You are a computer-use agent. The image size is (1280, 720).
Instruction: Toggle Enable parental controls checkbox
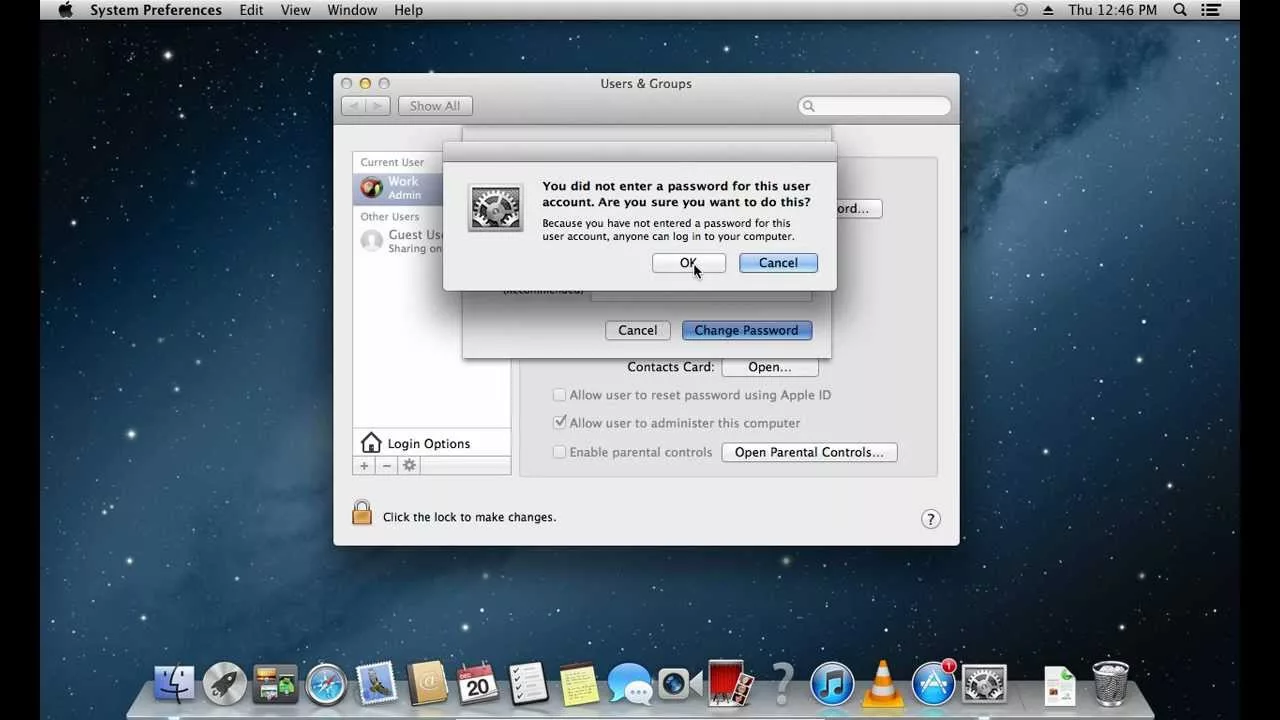pyautogui.click(x=560, y=452)
